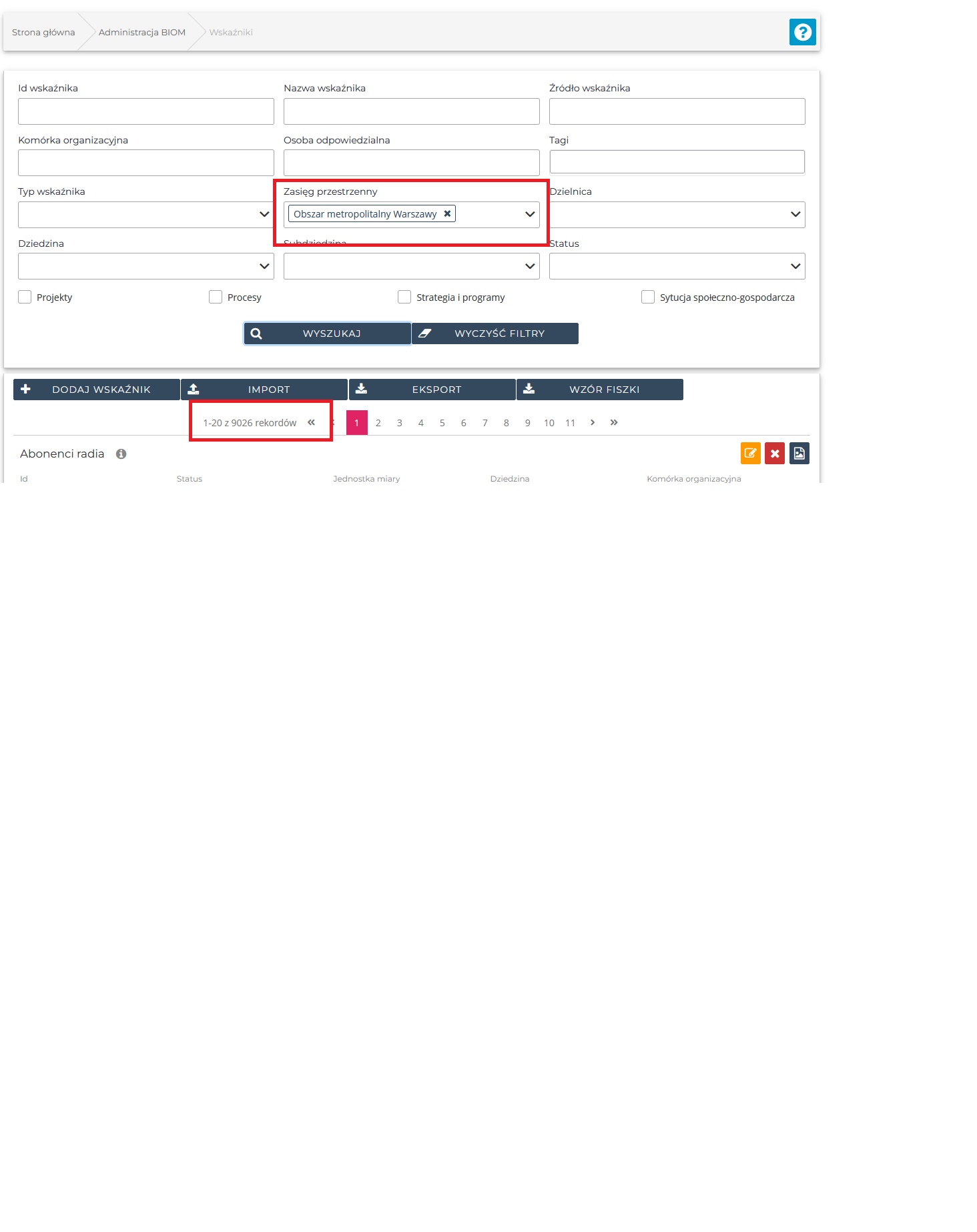Expand the Status dropdown
This screenshot has height=1232, width=977.
[677, 266]
